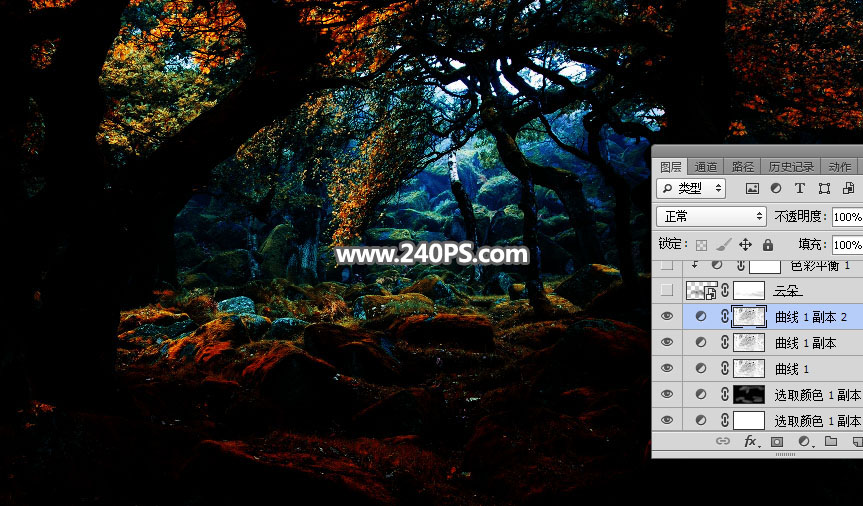This screenshot has height=506, width=863.
Task: Toggle mask link of black-masked 选取颜色 layer
Action: pyautogui.click(x=725, y=394)
